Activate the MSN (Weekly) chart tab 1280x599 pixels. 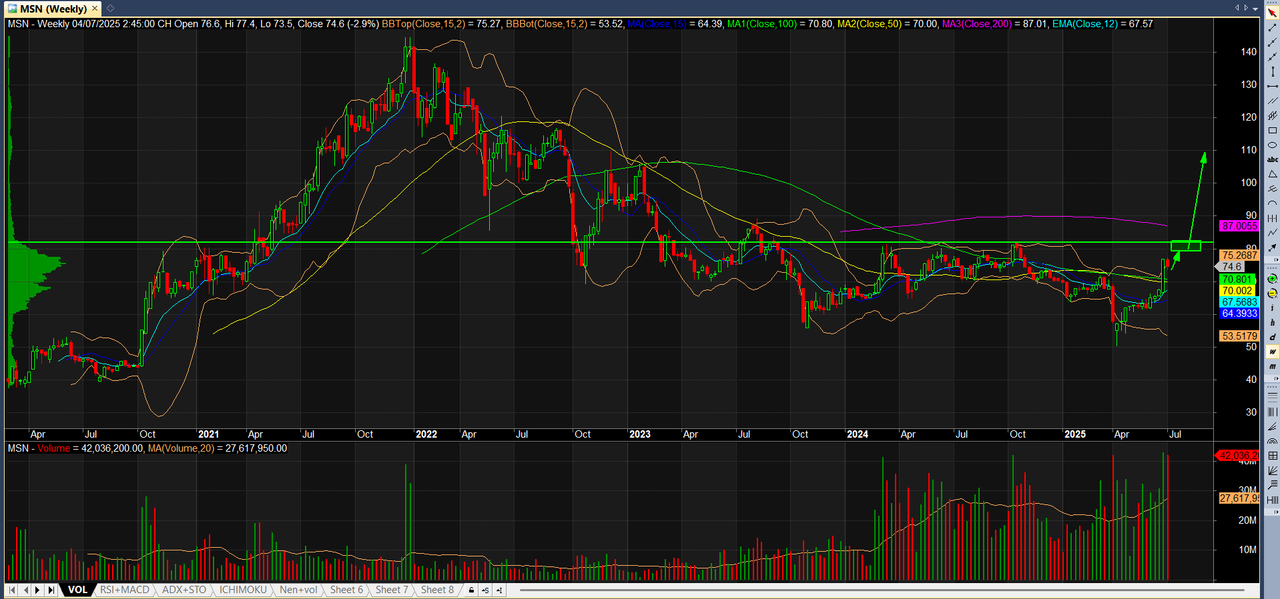click(52, 8)
